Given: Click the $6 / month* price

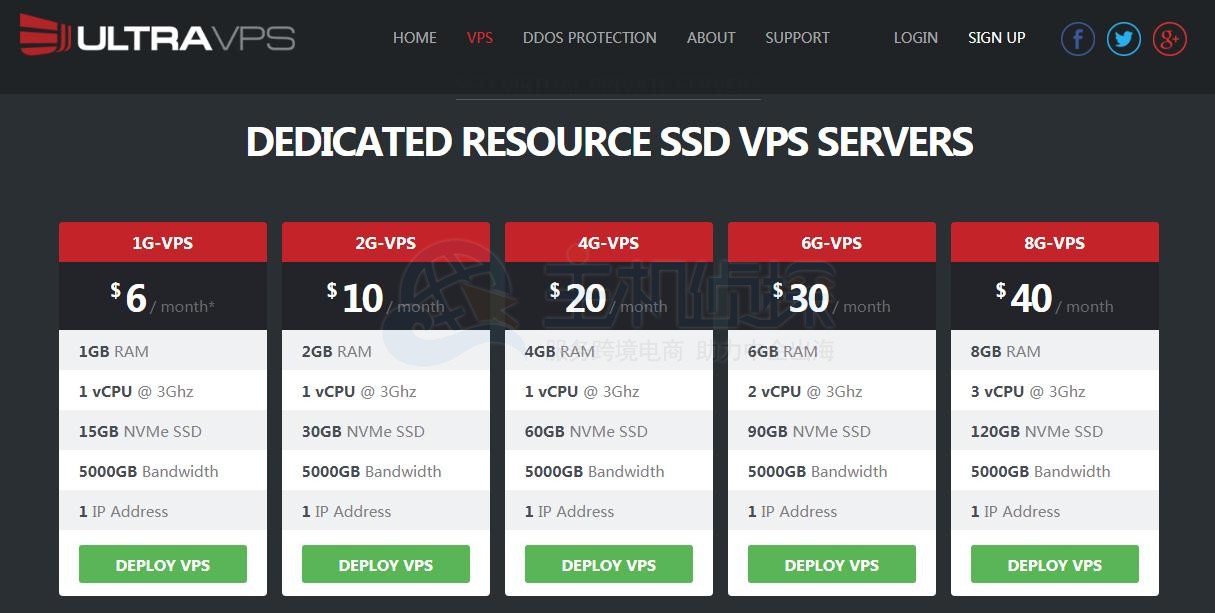Looking at the screenshot, I should coord(163,298).
